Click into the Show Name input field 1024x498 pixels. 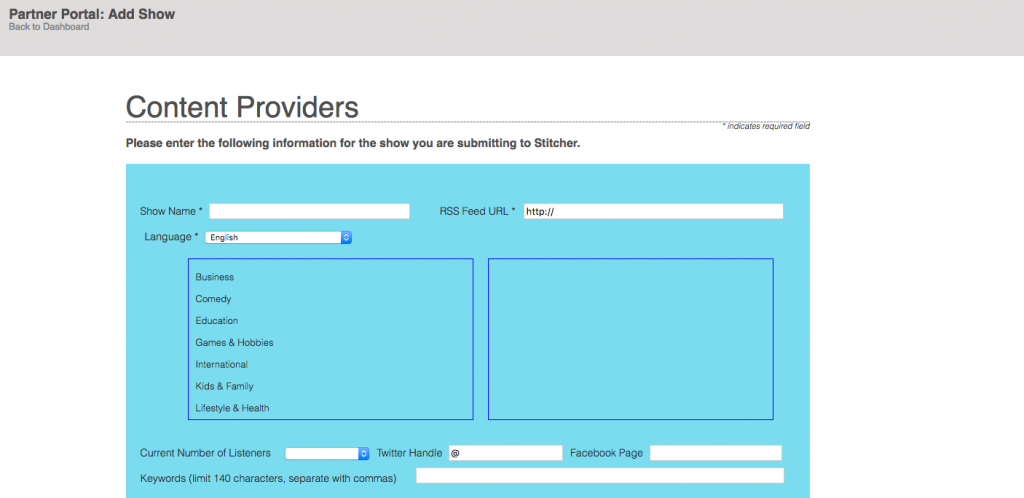(x=310, y=211)
